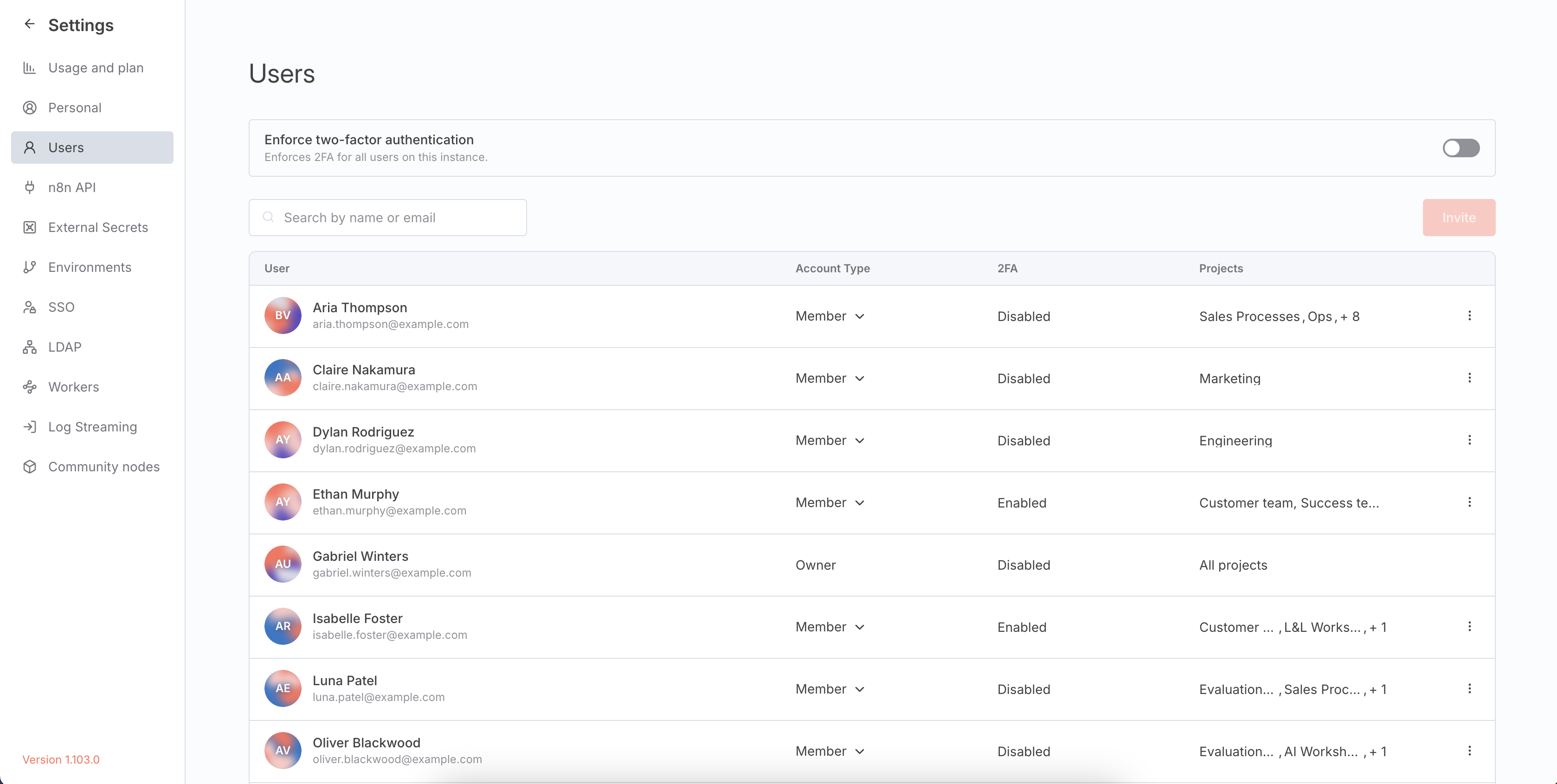The image size is (1557, 784).
Task: Enable the Enforce two-factor authentication toggle
Action: (1461, 148)
